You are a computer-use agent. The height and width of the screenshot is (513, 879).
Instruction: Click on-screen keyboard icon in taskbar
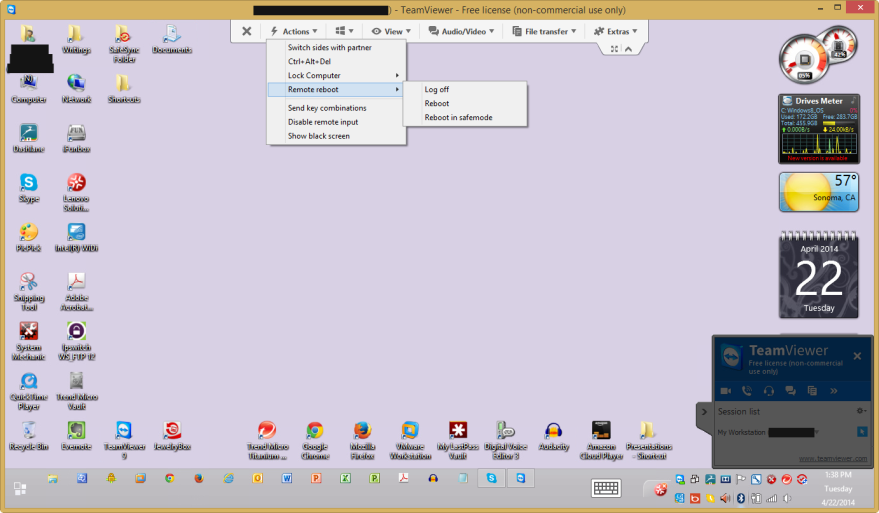coord(607,487)
